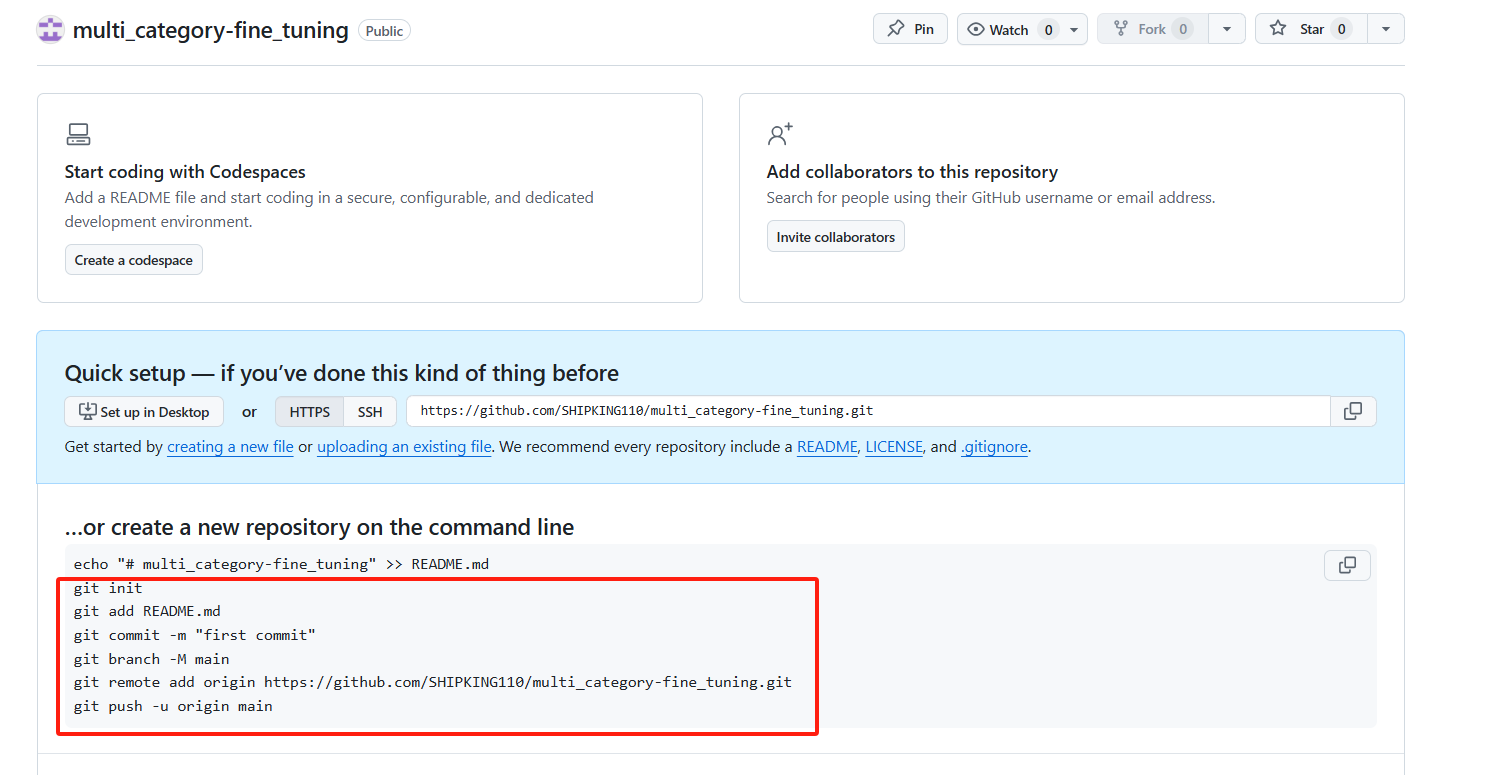This screenshot has height=775, width=1501.
Task: Open the uploading an existing file link
Action: point(404,447)
